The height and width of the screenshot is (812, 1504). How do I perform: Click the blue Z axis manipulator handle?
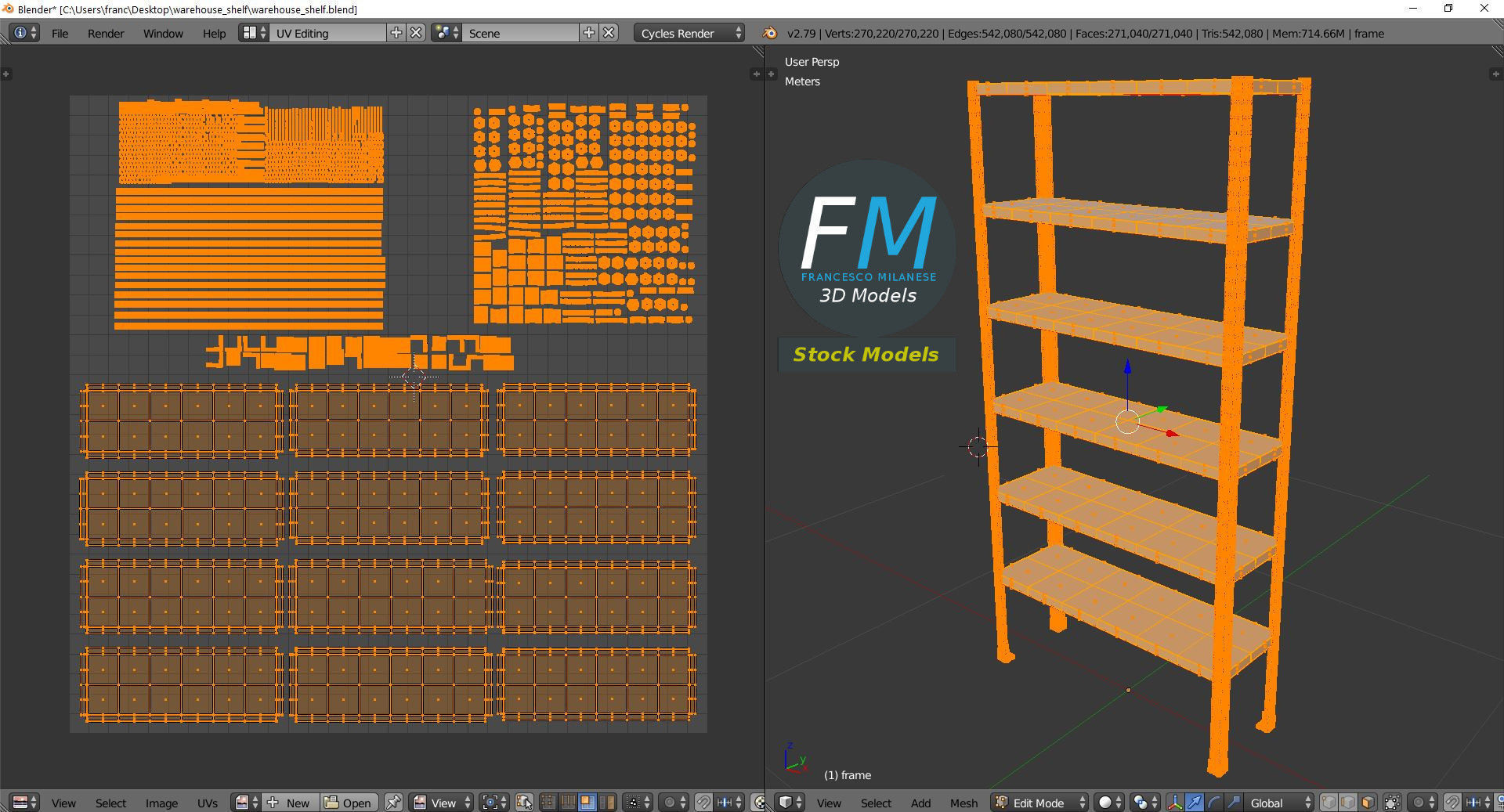[1127, 366]
